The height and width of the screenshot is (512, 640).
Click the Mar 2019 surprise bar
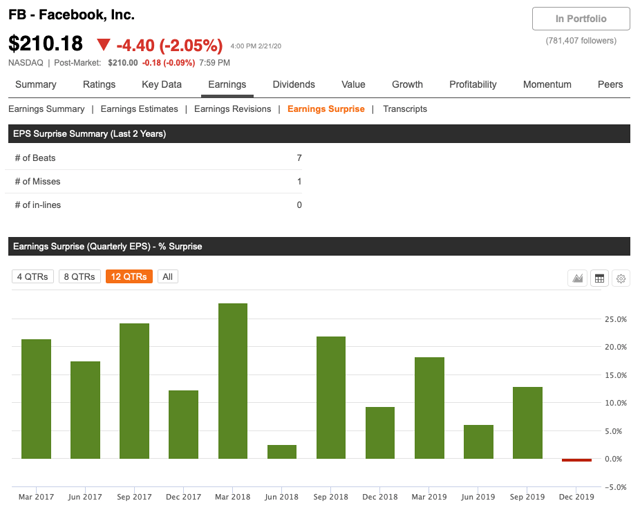pos(429,408)
